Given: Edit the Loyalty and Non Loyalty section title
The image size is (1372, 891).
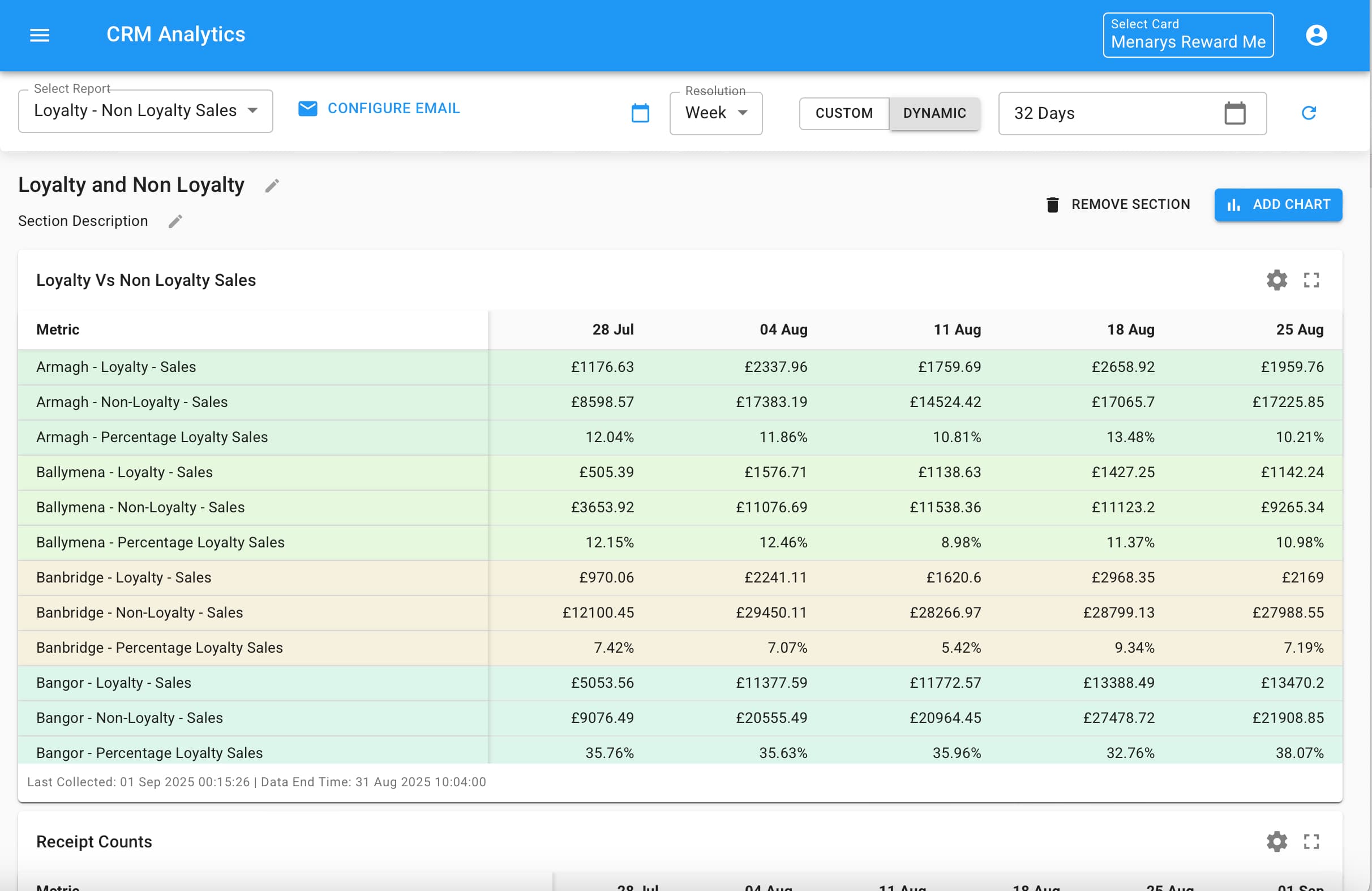Looking at the screenshot, I should click(x=272, y=185).
